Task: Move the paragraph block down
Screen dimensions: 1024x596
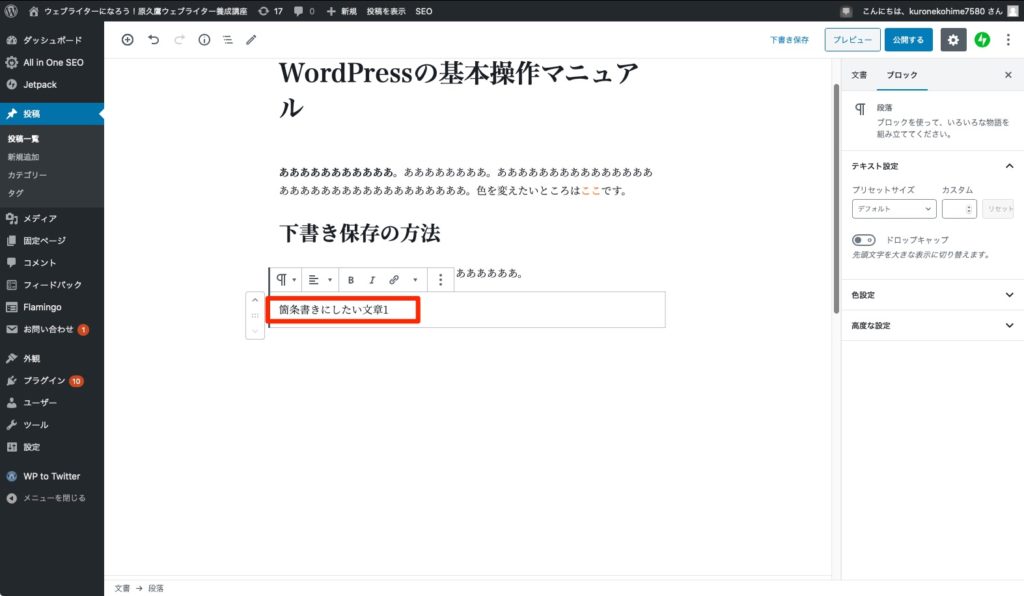Action: pyautogui.click(x=255, y=331)
